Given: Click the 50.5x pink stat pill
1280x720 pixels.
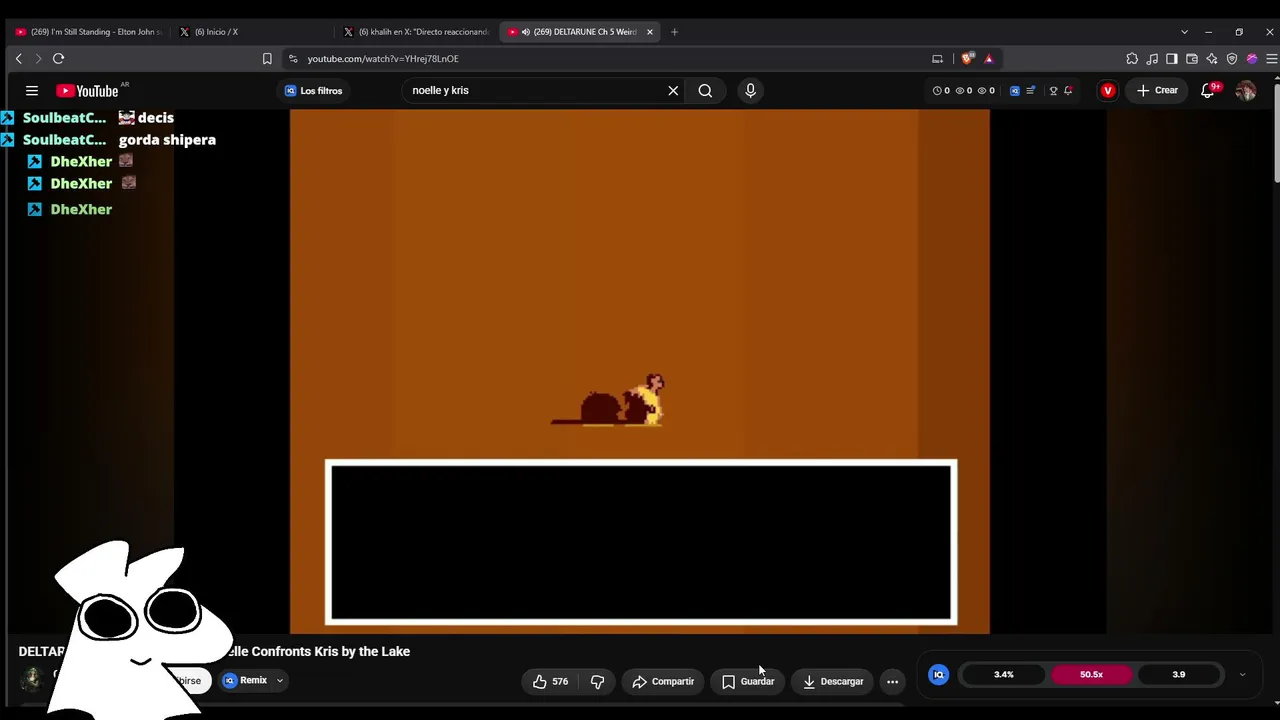Looking at the screenshot, I should point(1091,675).
